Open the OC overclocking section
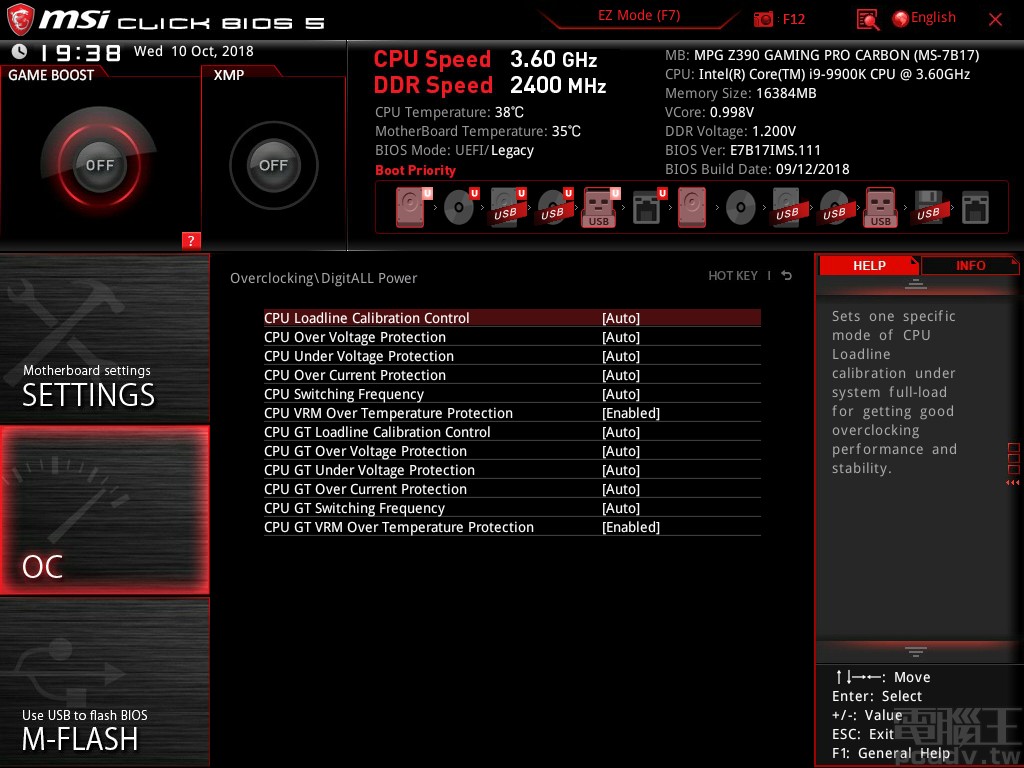The image size is (1024, 768). [104, 510]
